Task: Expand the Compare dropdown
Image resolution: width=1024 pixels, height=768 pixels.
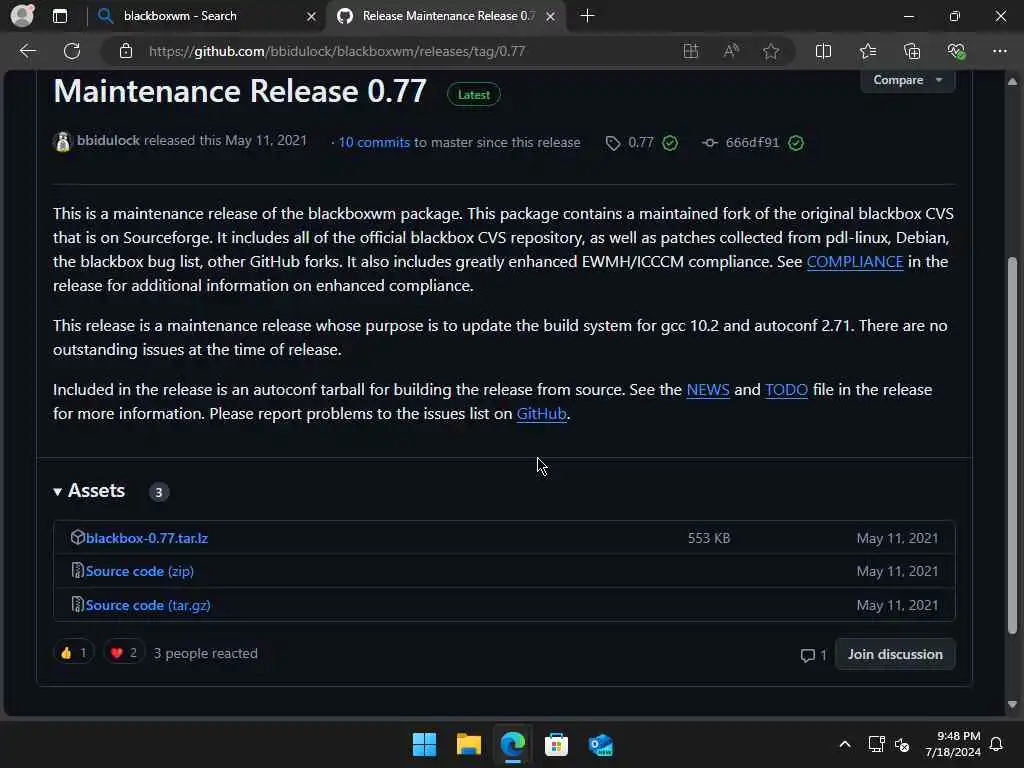Action: (x=908, y=80)
